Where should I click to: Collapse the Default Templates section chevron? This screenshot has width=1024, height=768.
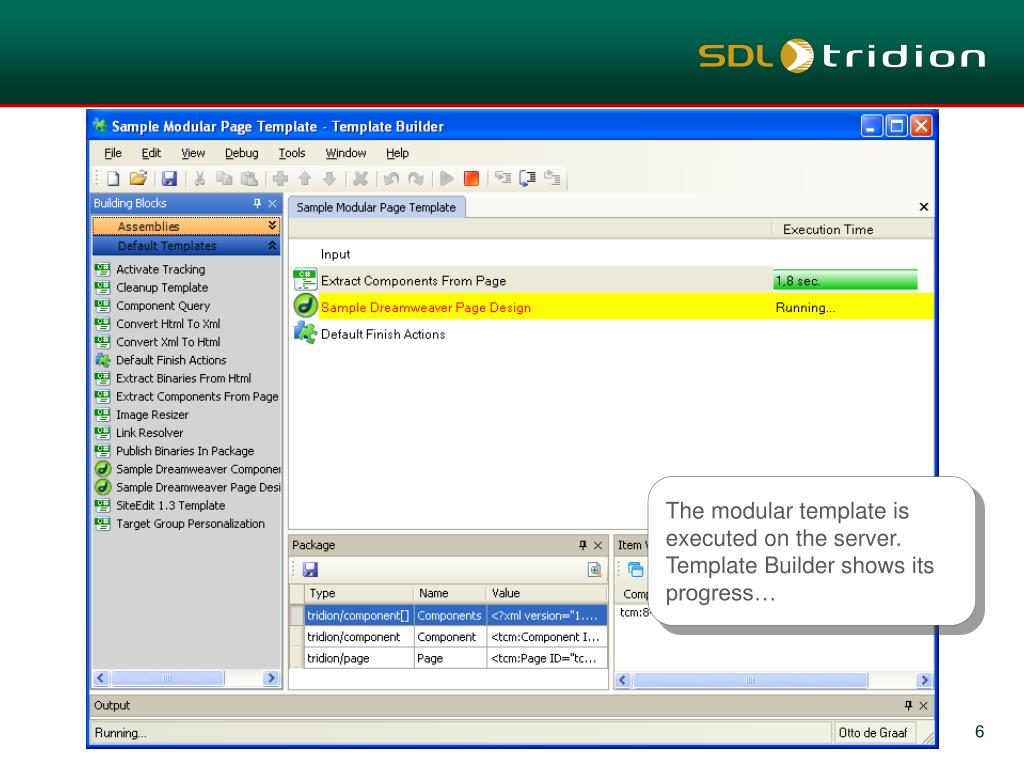tap(272, 246)
